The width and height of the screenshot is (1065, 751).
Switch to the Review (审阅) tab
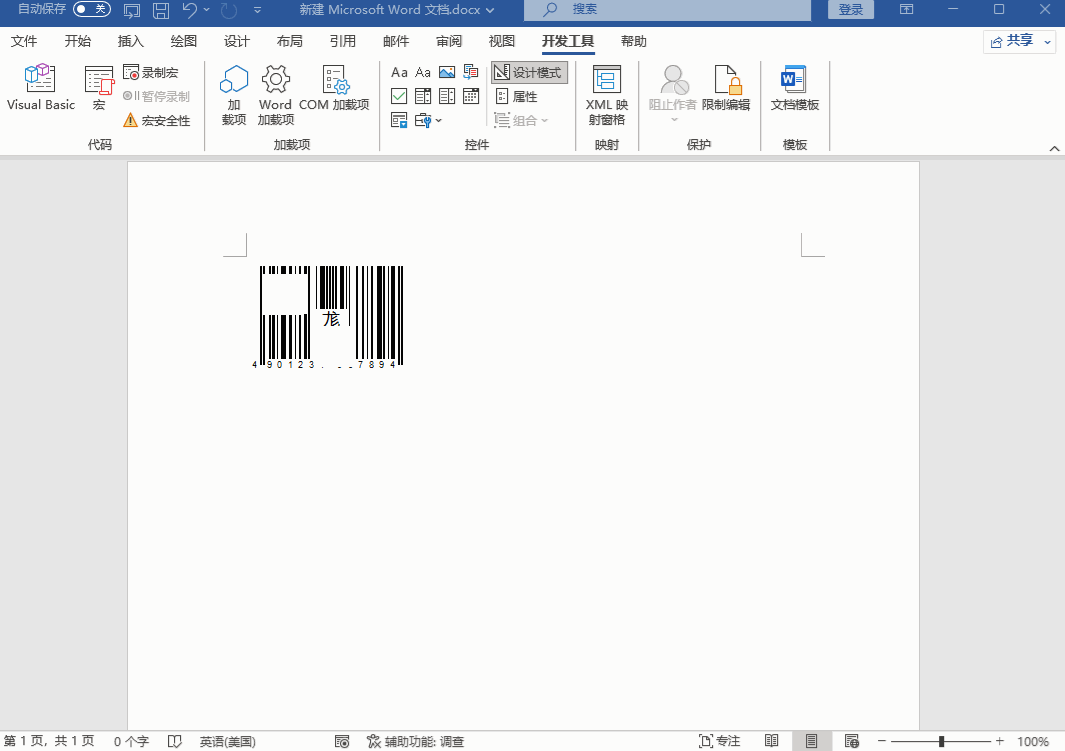click(448, 41)
